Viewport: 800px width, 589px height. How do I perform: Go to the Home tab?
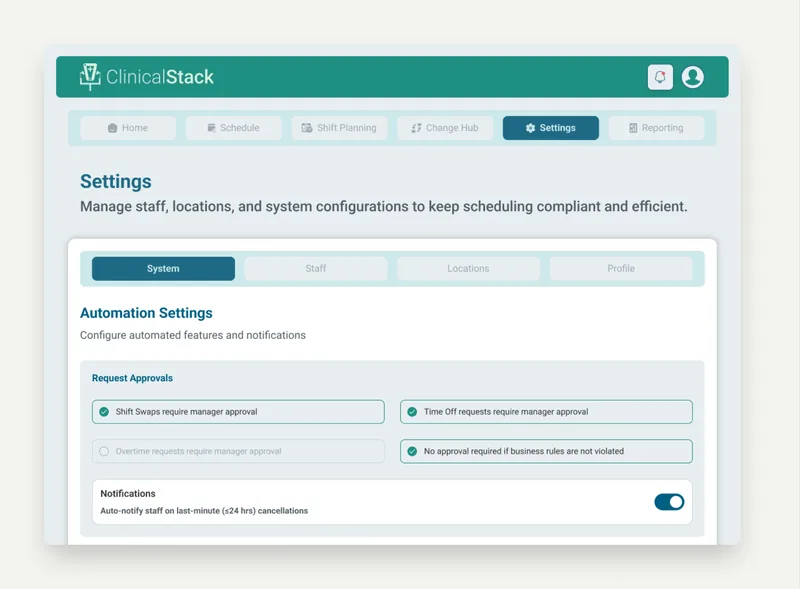click(128, 128)
